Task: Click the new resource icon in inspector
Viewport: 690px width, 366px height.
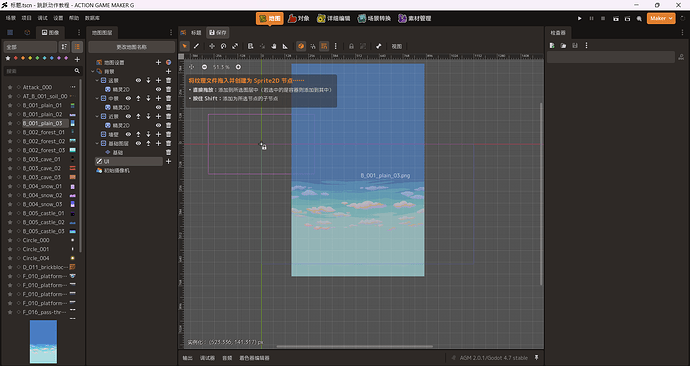Action: point(552,46)
